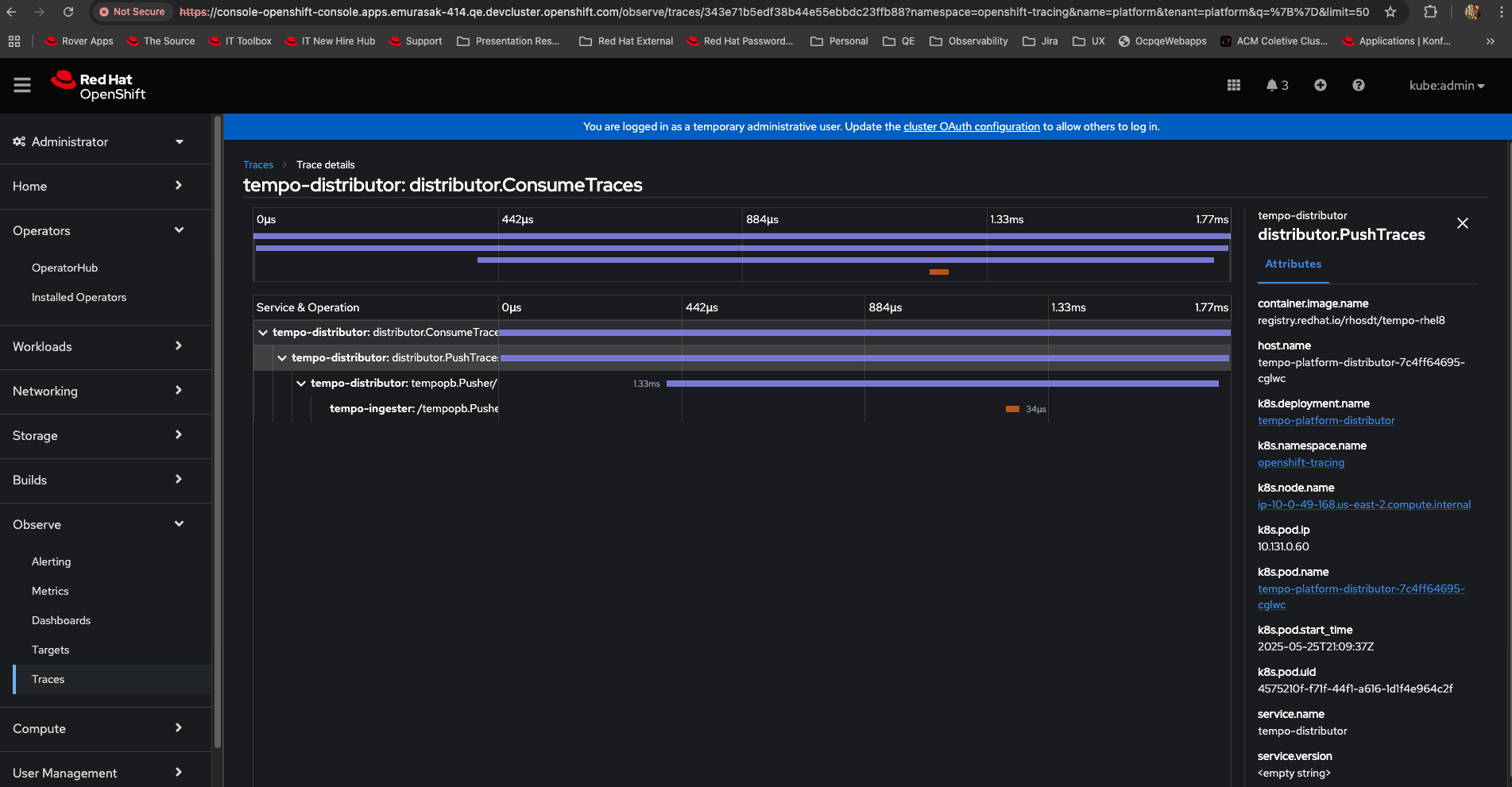Go to Targets under Observe
This screenshot has width=1512, height=787.
point(51,650)
